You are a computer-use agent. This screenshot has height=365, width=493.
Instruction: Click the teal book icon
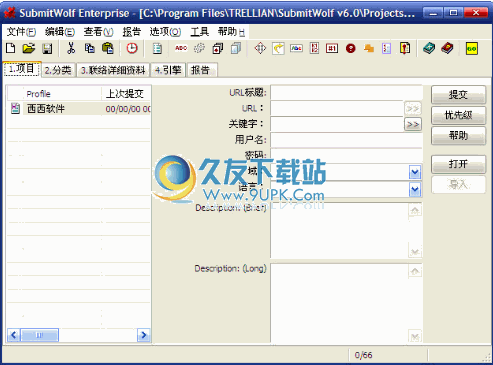click(x=429, y=48)
